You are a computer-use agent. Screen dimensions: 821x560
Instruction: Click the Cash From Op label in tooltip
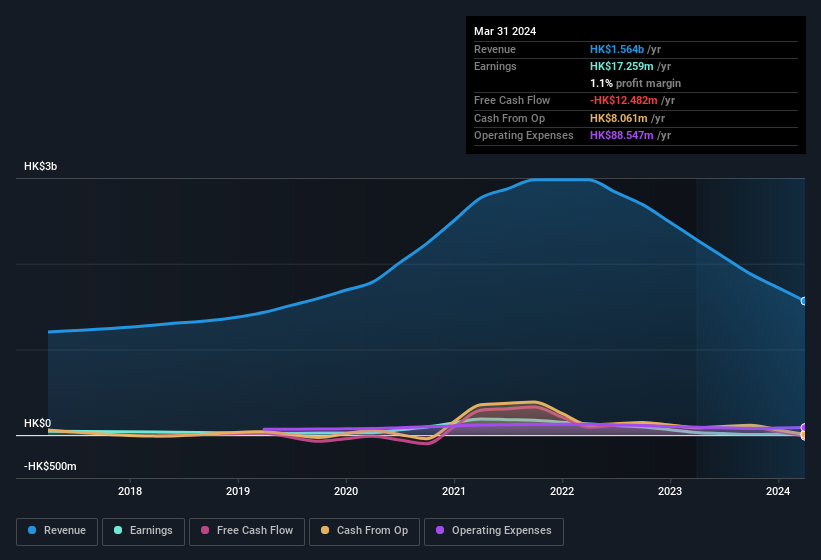coord(509,118)
